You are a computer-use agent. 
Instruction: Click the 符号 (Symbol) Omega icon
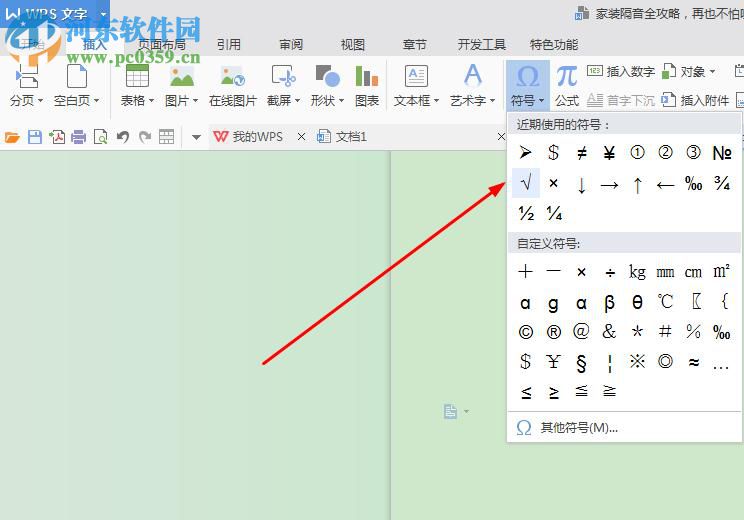tap(527, 76)
